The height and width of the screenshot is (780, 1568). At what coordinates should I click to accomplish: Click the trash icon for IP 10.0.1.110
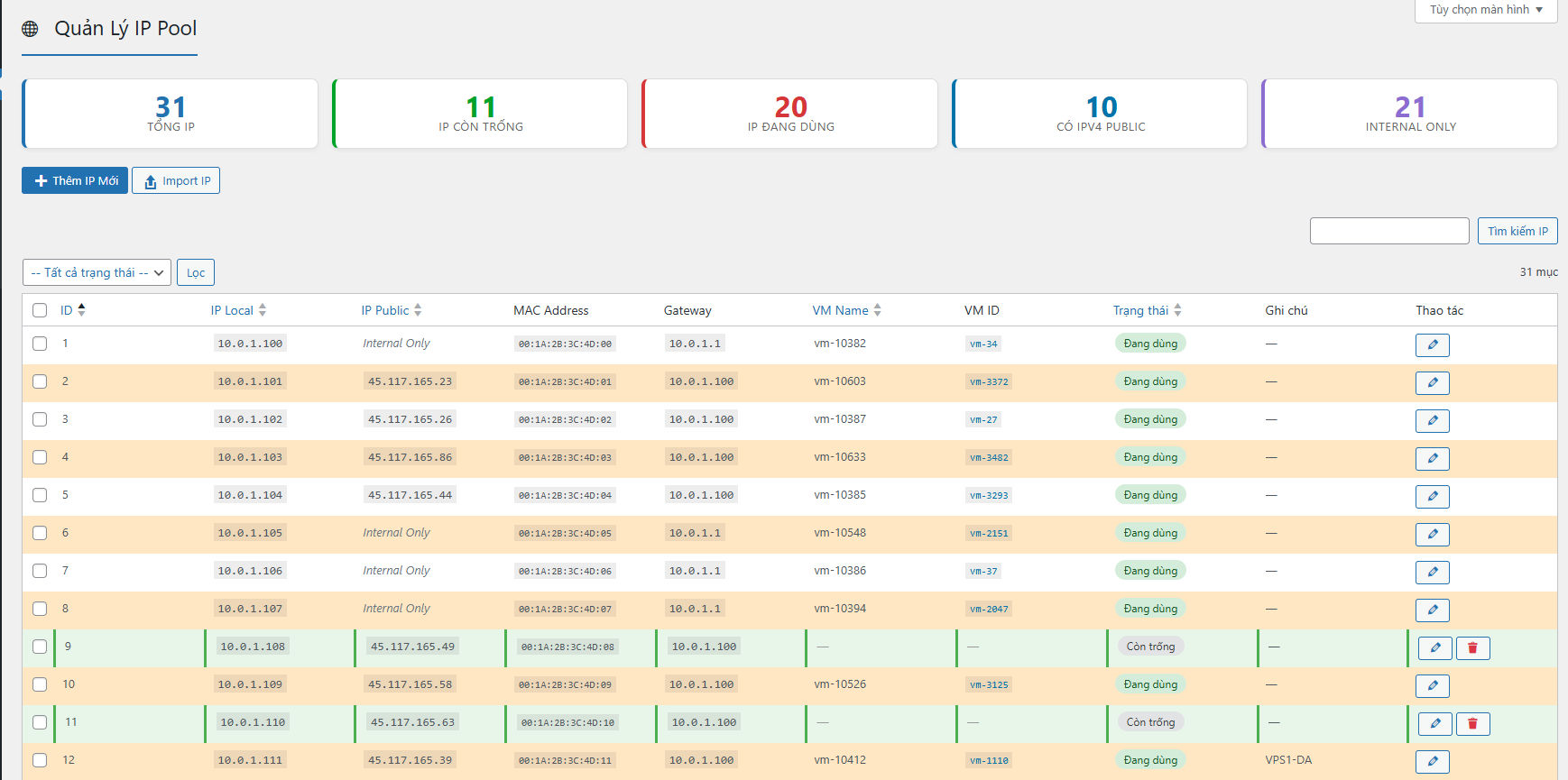(1472, 723)
